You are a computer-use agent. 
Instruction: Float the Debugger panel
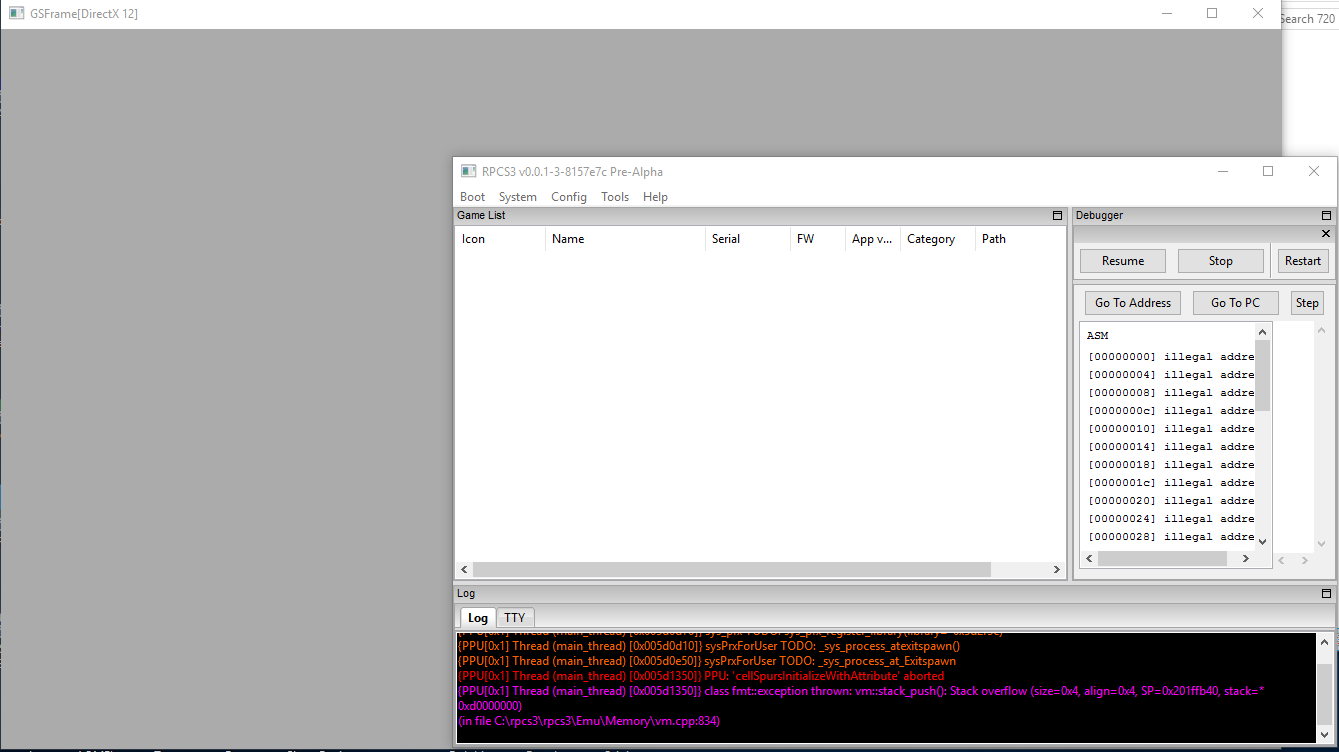click(1326, 216)
